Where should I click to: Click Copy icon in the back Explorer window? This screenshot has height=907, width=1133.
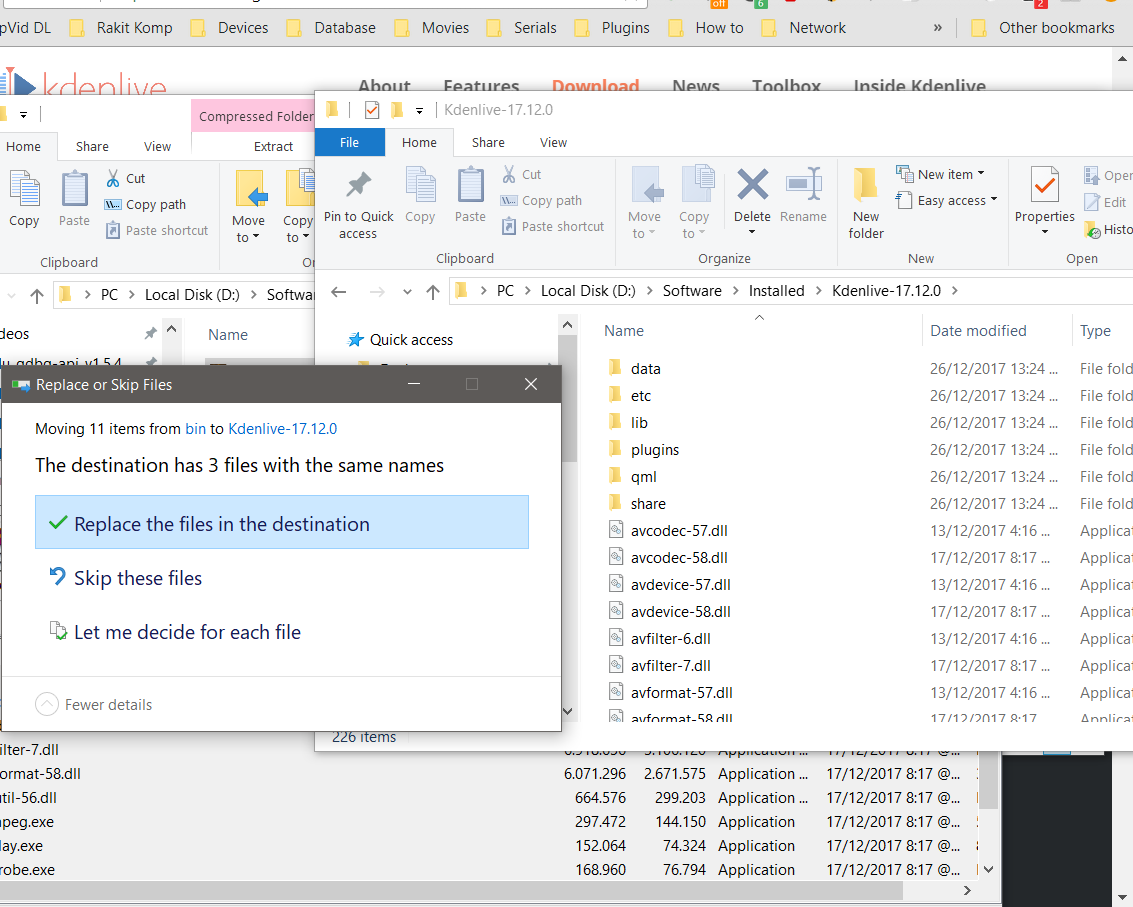pyautogui.click(x=24, y=189)
